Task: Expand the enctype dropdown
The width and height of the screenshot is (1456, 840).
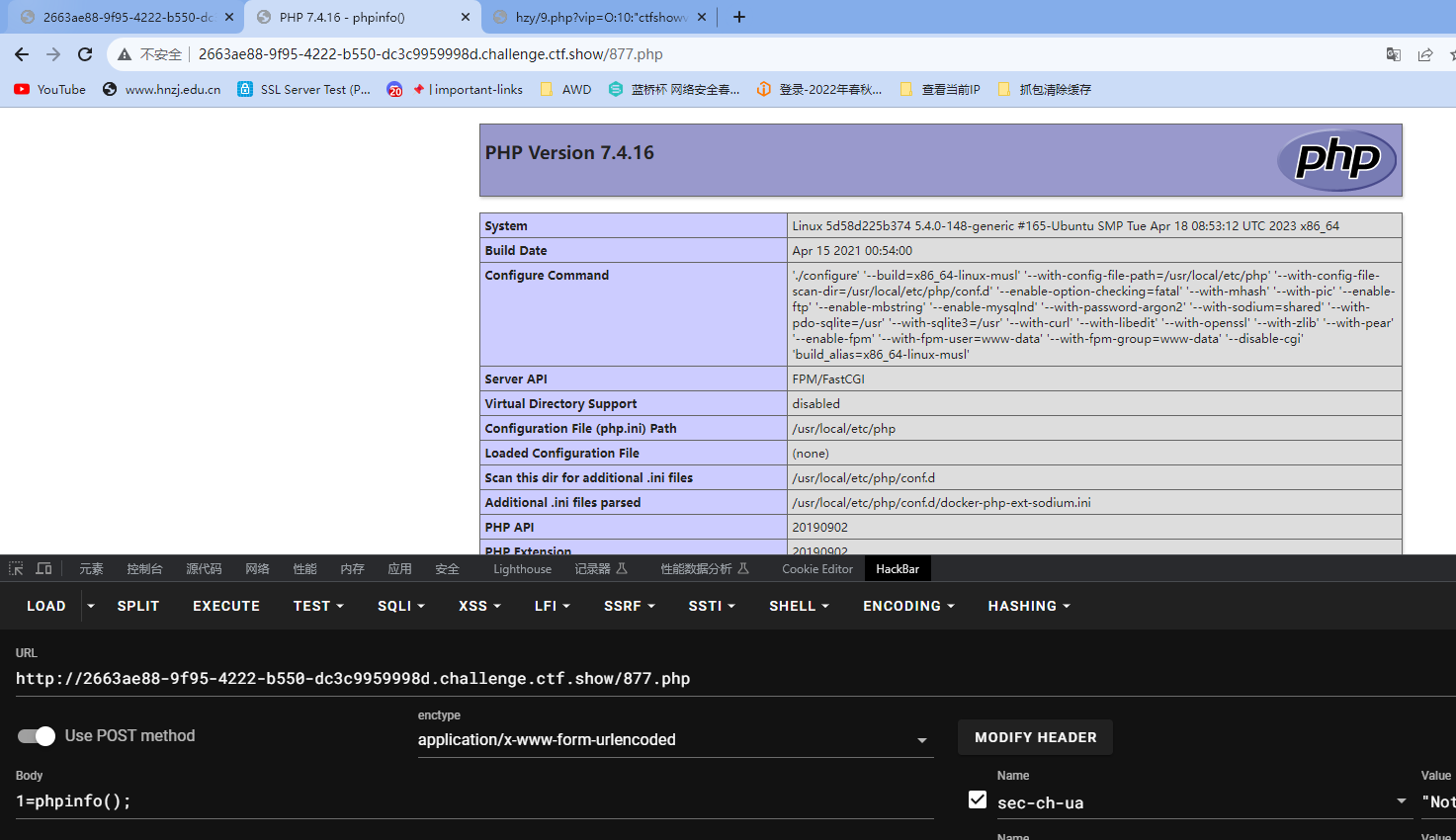Action: 675,739
